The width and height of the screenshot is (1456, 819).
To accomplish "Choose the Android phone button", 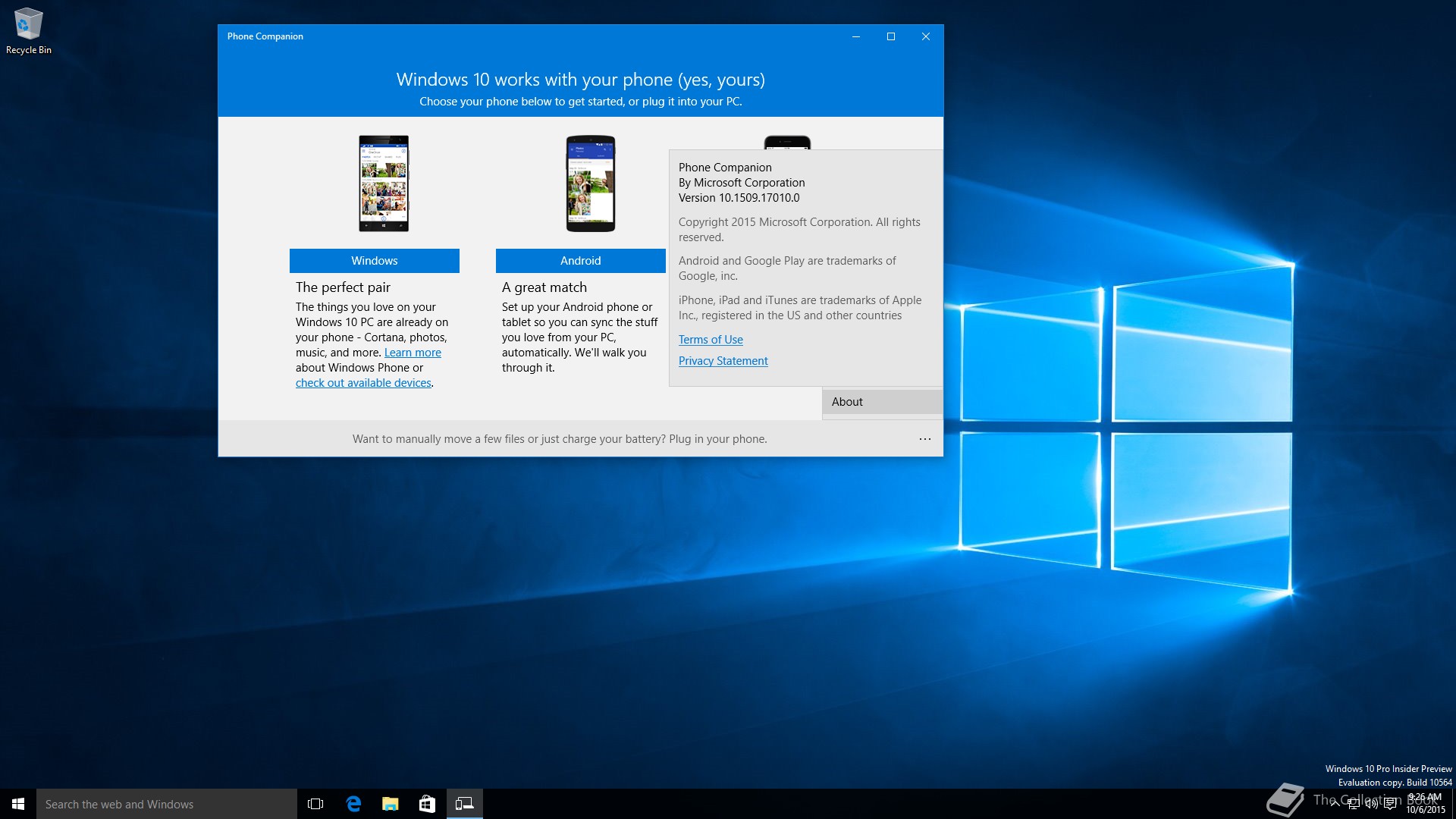I will coord(580,261).
